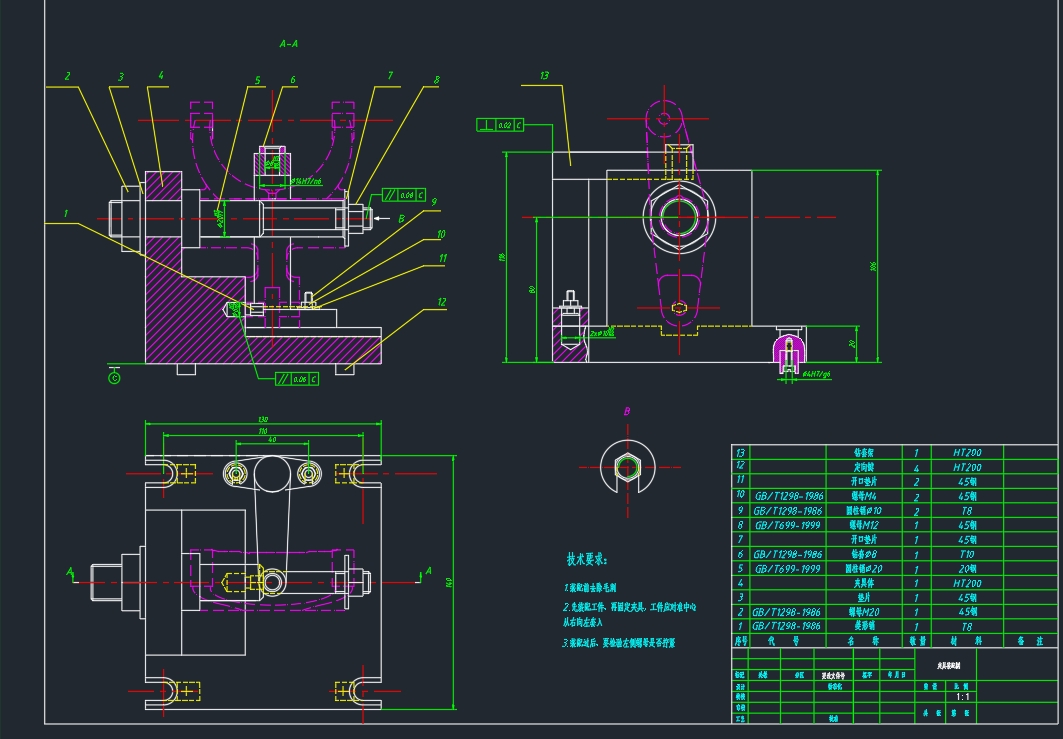Click the 材料 column header
Viewport: 1063px width, 739px height.
(967, 641)
